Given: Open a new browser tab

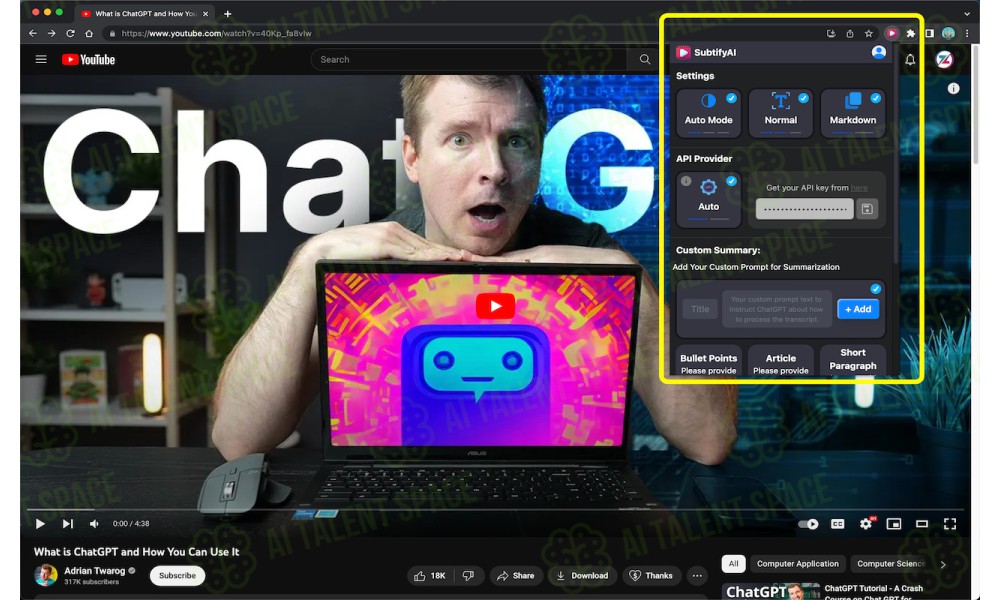Looking at the screenshot, I should click(x=228, y=13).
